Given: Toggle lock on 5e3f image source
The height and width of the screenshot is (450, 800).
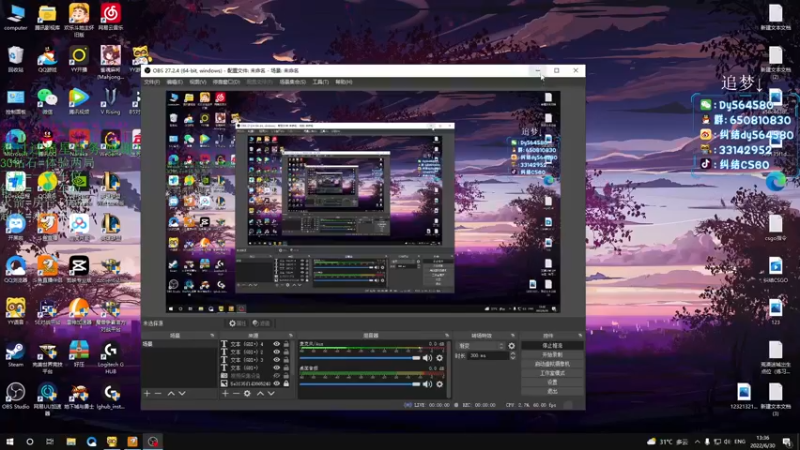Looking at the screenshot, I should point(286,383).
